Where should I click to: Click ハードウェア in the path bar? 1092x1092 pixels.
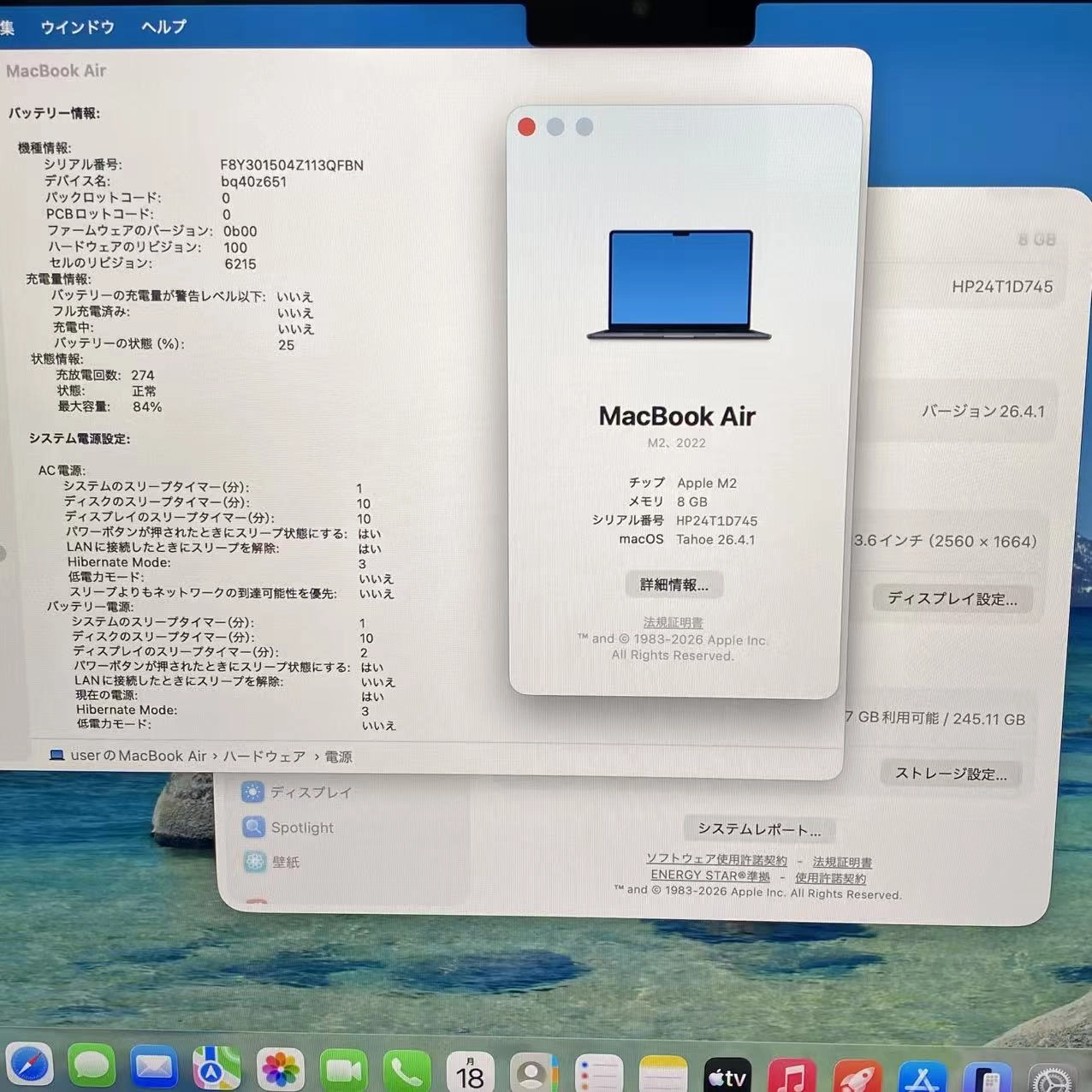point(264,757)
